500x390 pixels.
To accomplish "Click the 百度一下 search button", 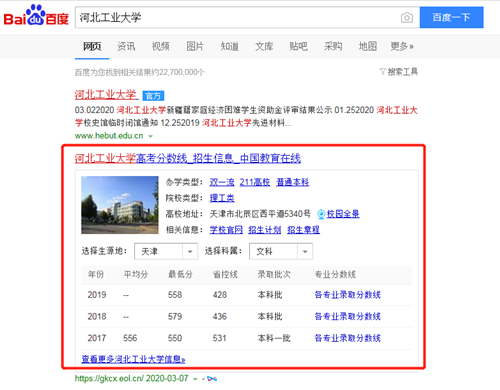I will pos(451,17).
